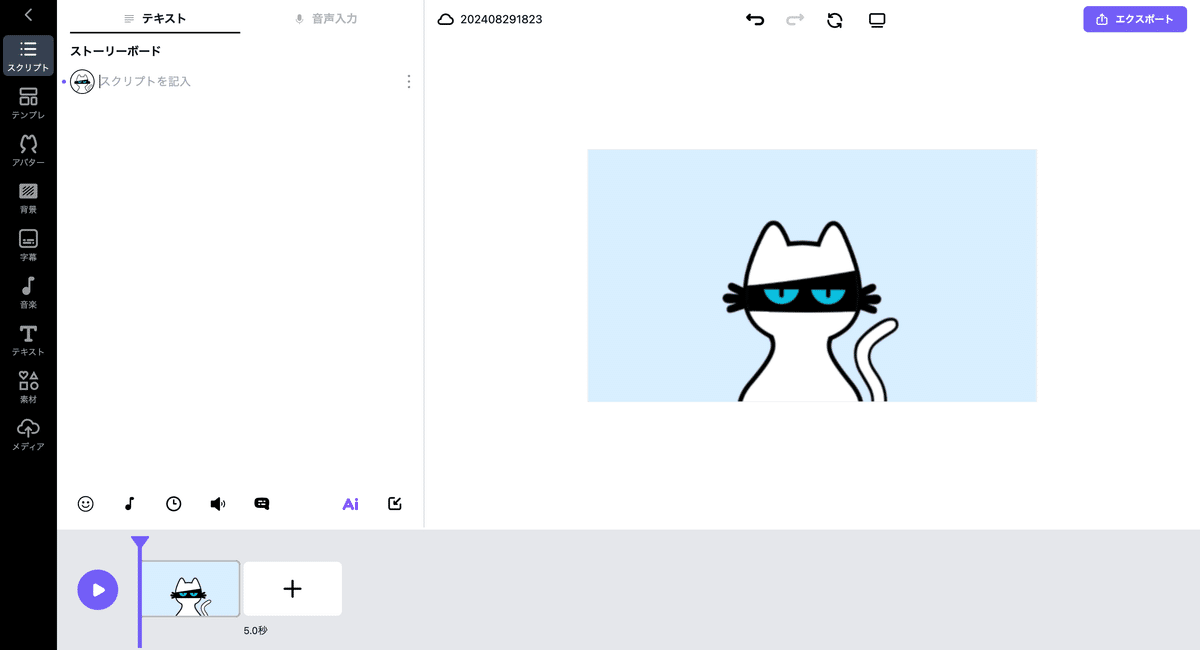Click the ストーリーボード heading

(115, 51)
